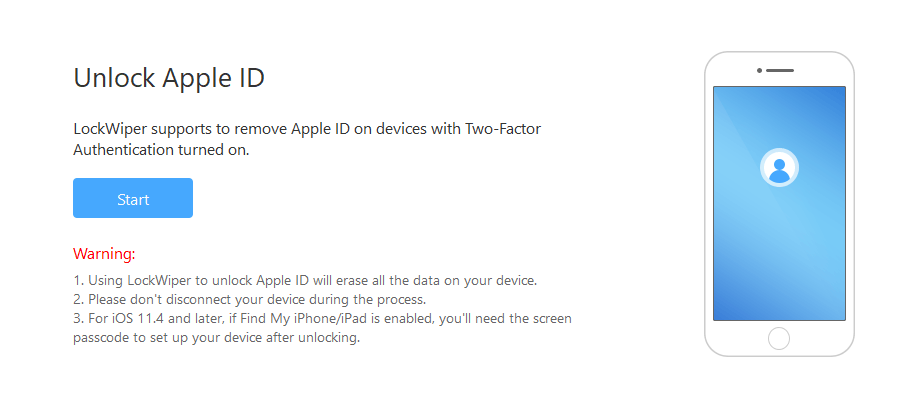Click passcode to set up device line
This screenshot has height=398, width=923.
pyautogui.click(x=216, y=338)
